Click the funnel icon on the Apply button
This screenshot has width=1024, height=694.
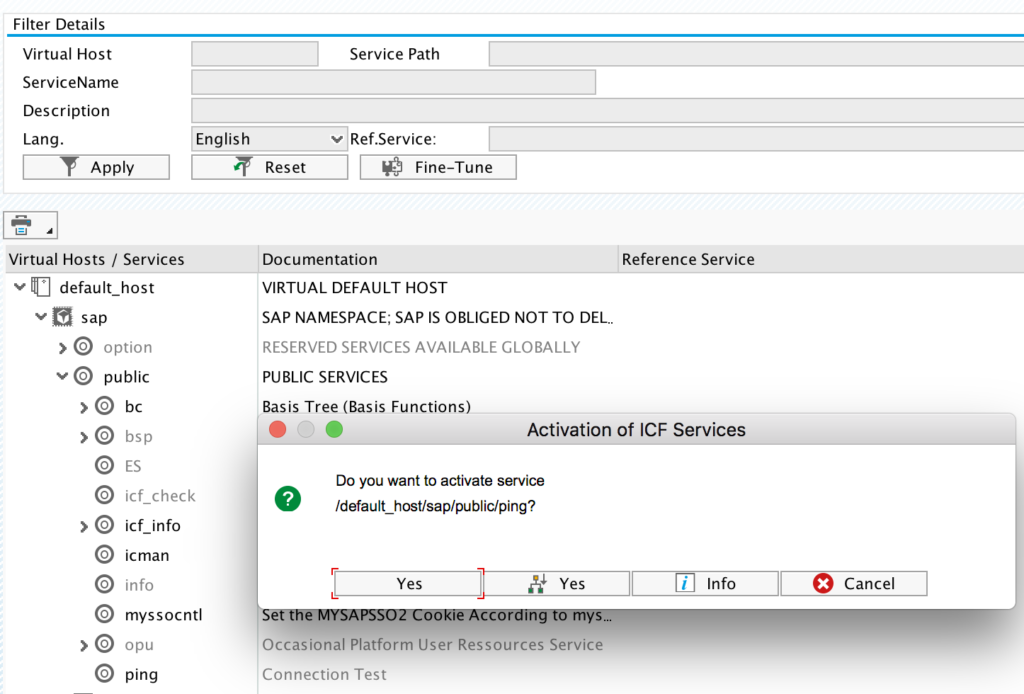[x=69, y=166]
